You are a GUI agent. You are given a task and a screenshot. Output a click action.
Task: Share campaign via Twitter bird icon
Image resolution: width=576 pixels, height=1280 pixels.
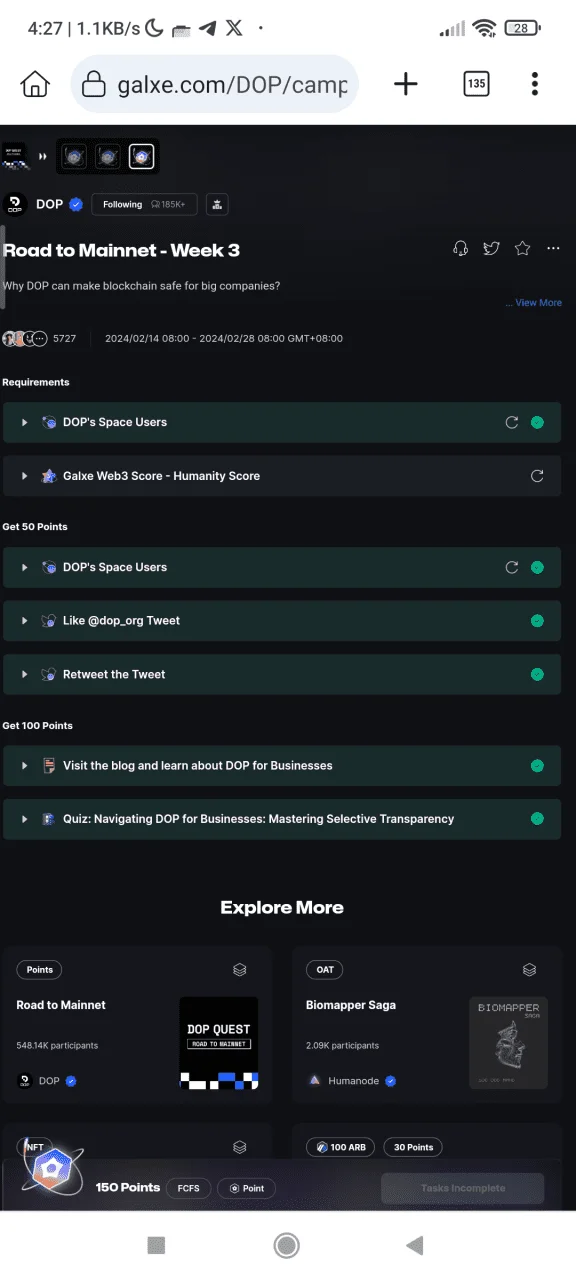click(491, 249)
